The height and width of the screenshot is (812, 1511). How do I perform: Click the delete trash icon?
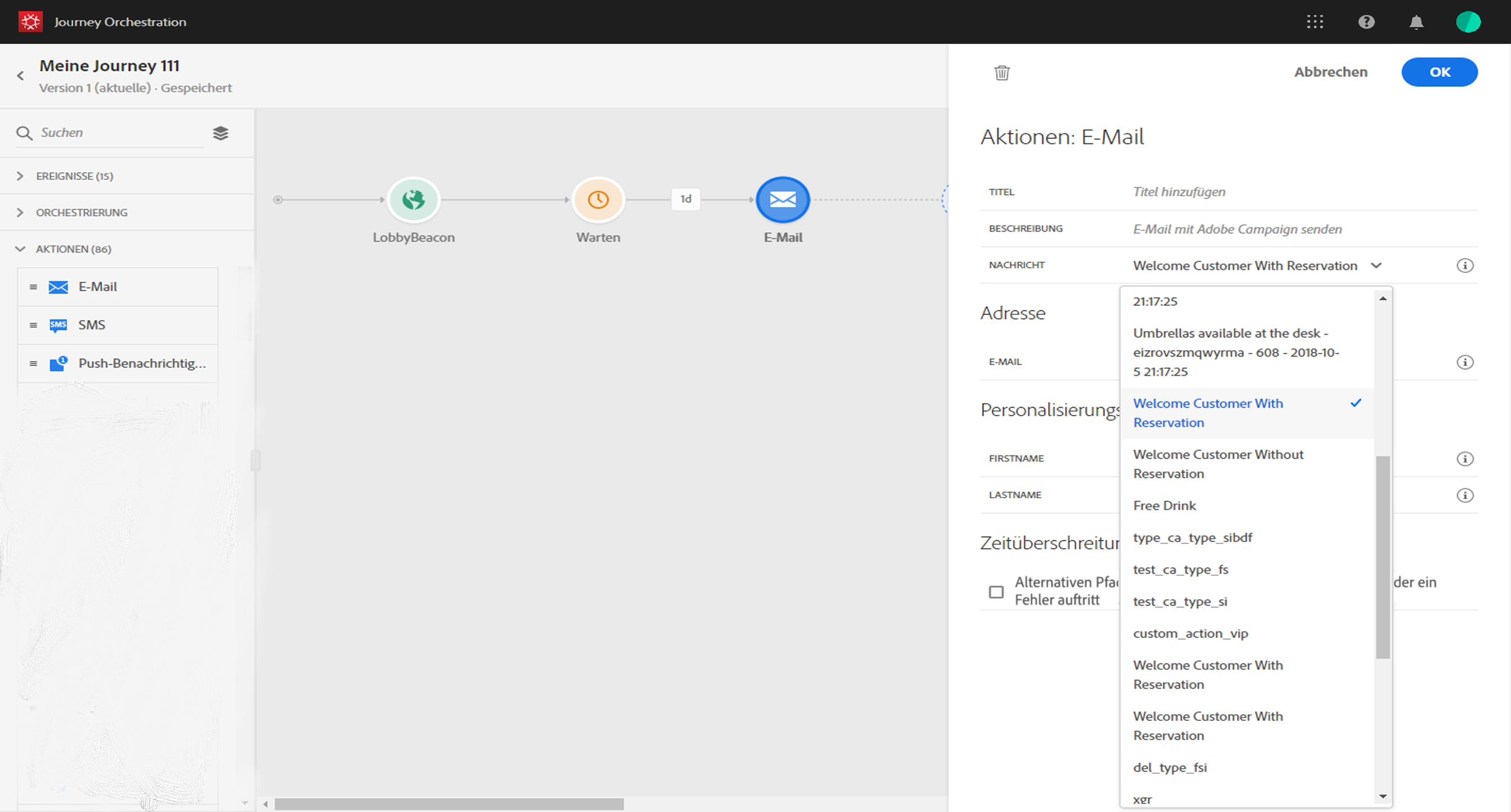[x=1002, y=73]
